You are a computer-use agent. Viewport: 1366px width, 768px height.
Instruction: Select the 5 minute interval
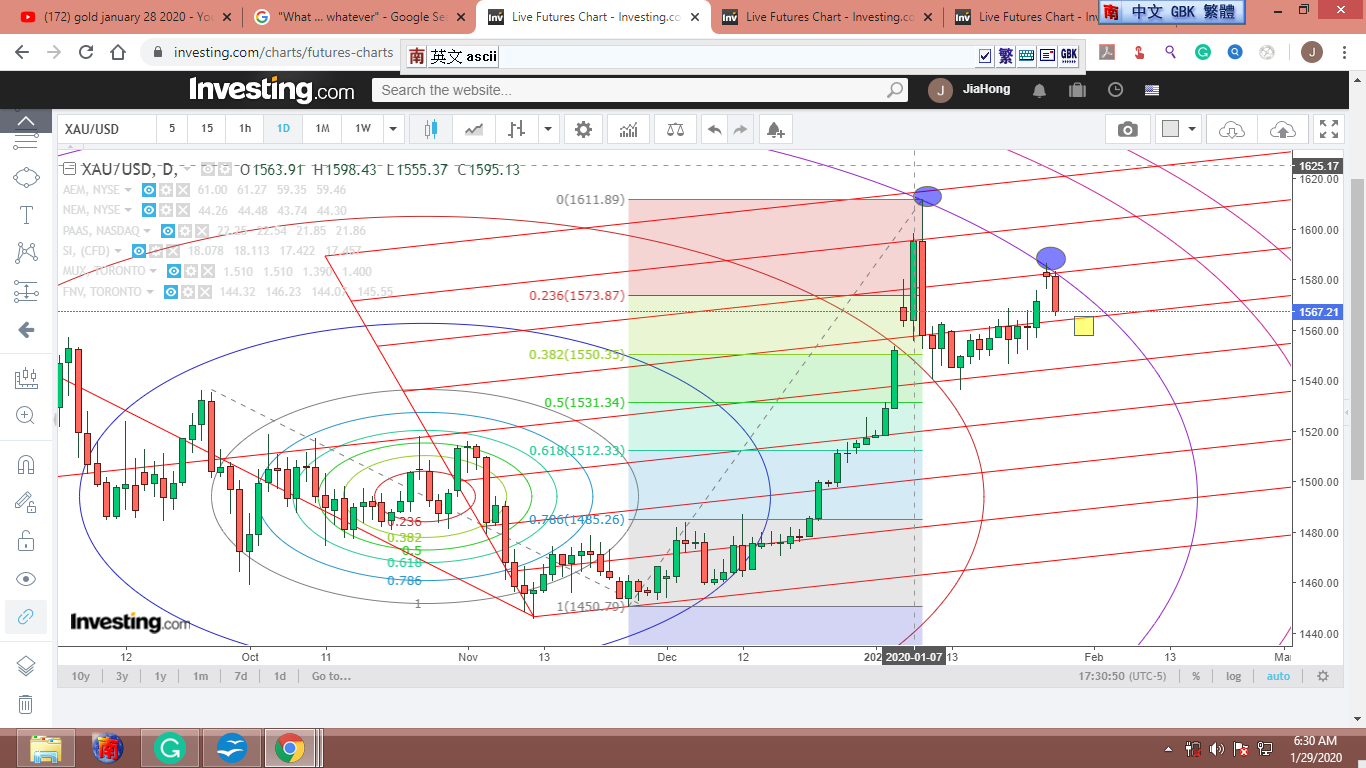coord(172,129)
